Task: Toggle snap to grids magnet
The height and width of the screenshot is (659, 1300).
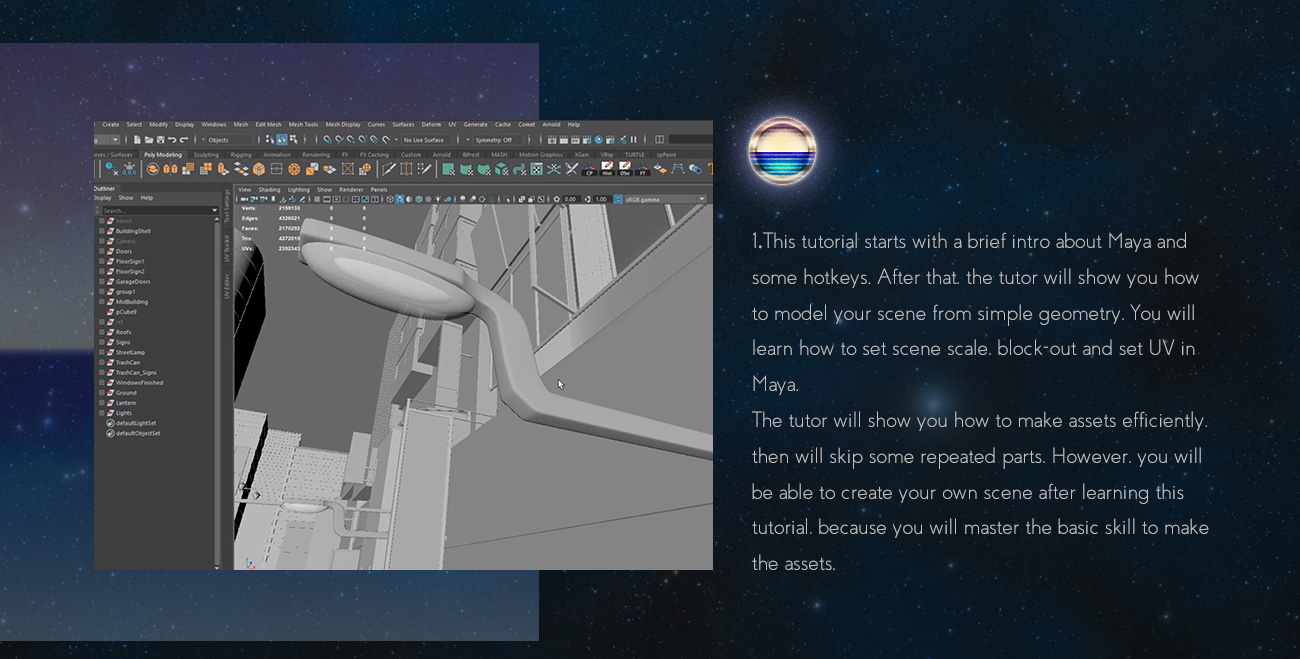Action: pyautogui.click(x=328, y=140)
